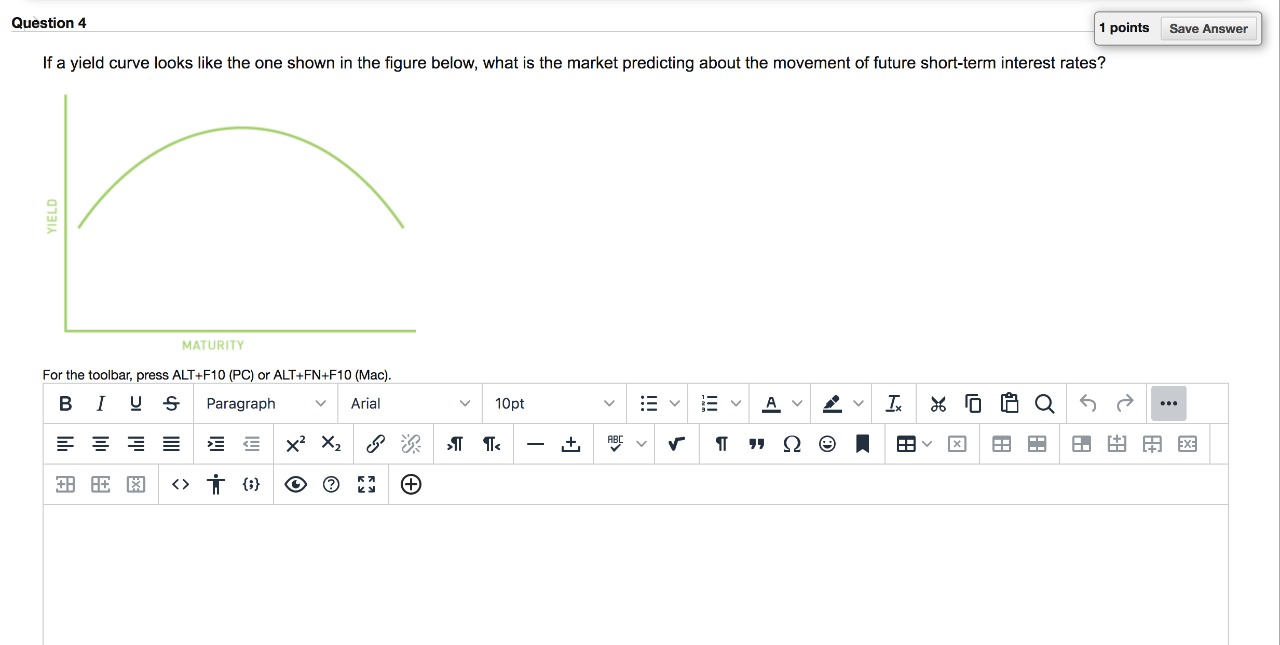This screenshot has height=645, width=1280.
Task: Run the accessibility checker icon
Action: (215, 484)
